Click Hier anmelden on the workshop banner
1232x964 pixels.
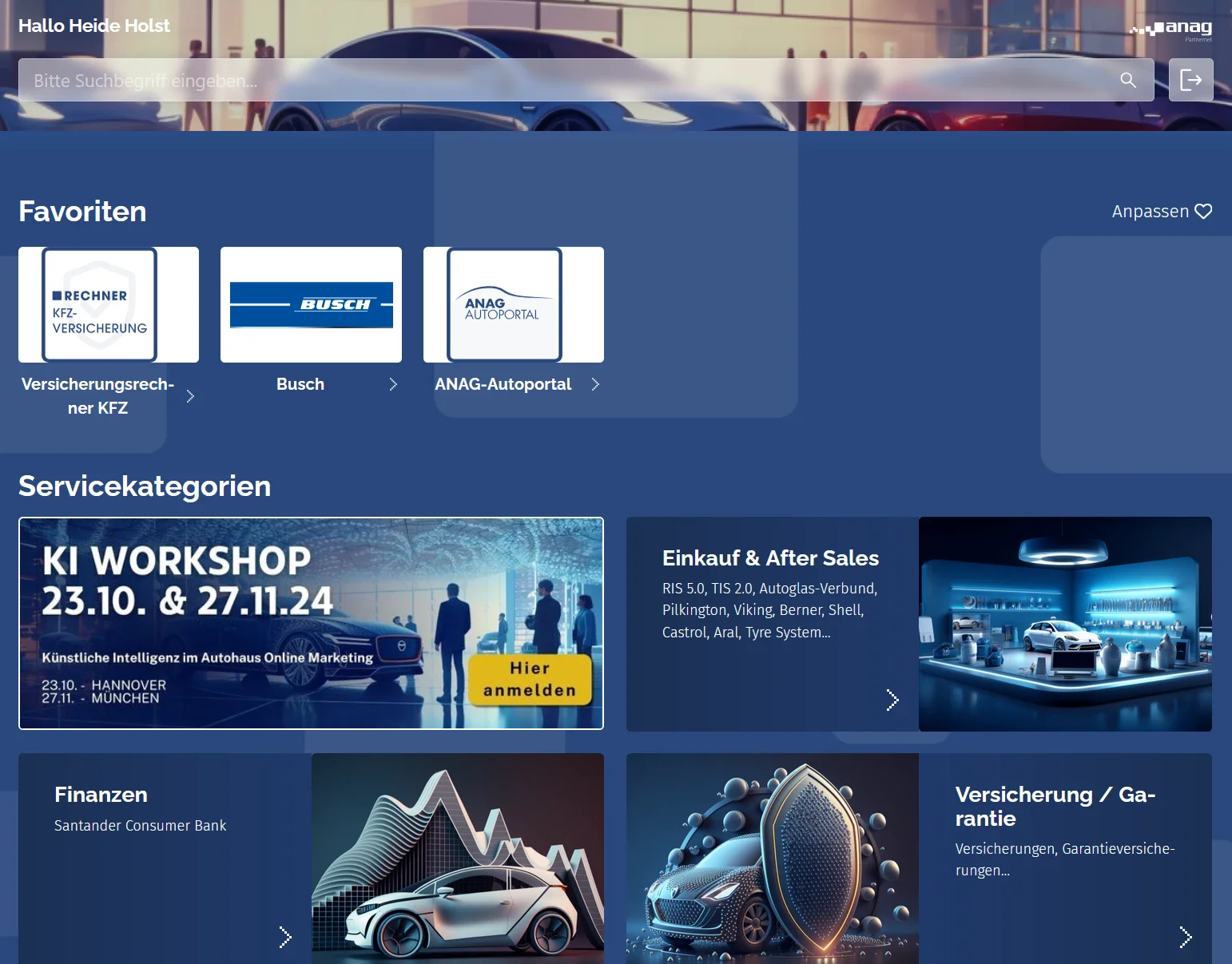[530, 679]
